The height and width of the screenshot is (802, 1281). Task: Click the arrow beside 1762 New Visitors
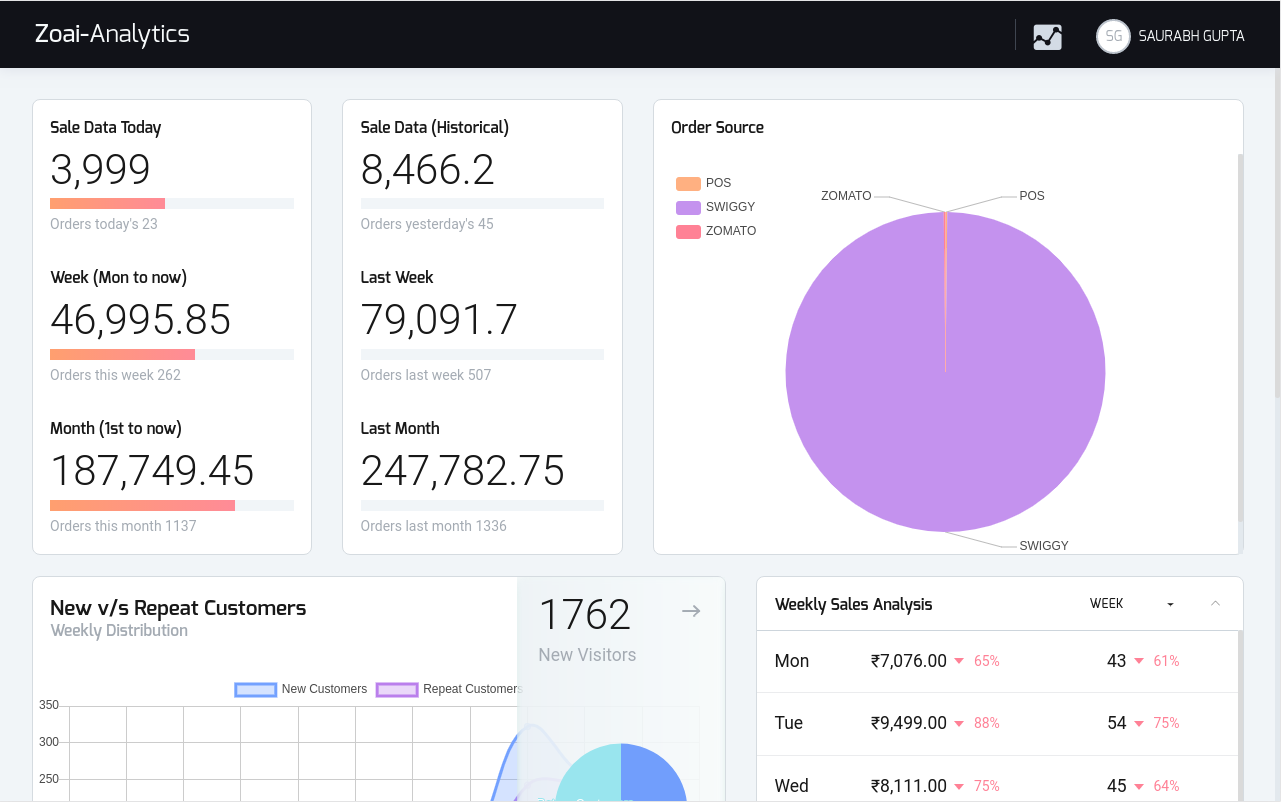pos(691,611)
